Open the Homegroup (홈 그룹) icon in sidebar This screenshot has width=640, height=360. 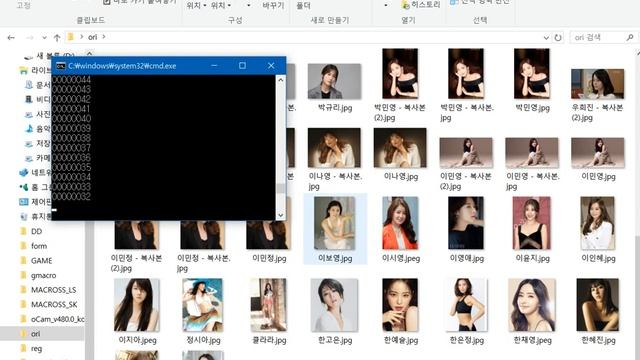(x=24, y=187)
